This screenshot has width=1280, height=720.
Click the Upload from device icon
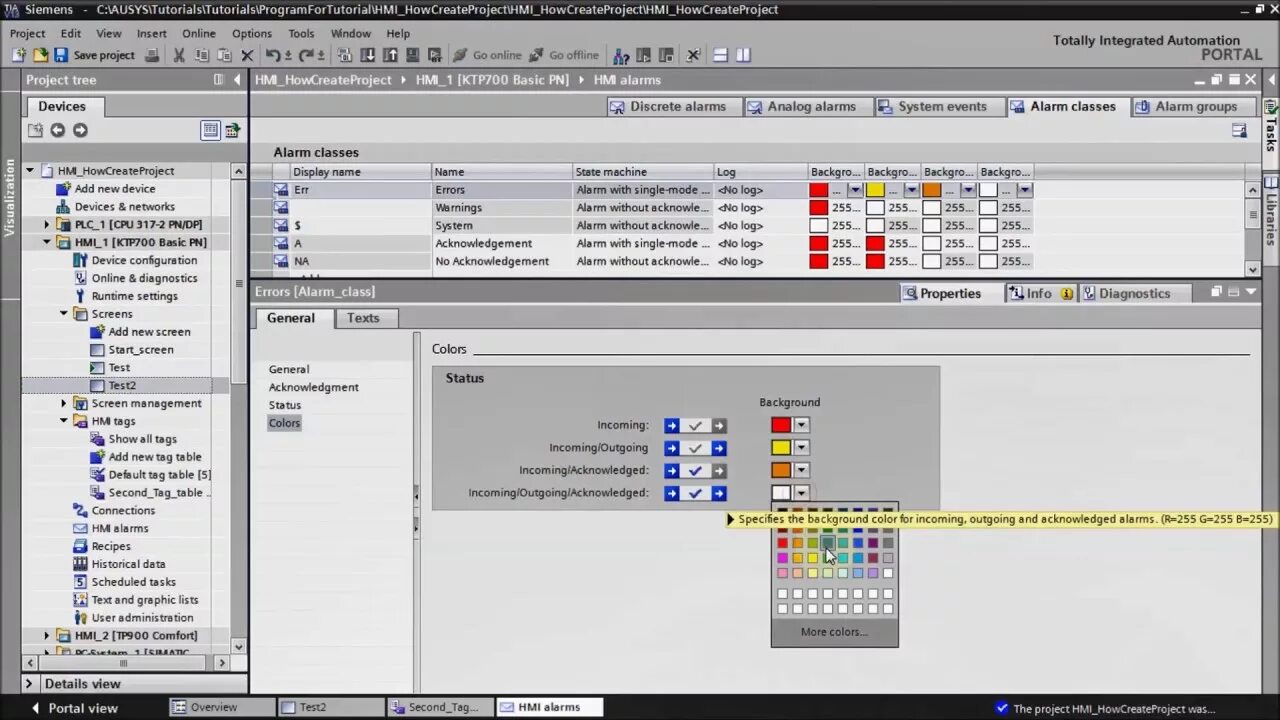390,55
